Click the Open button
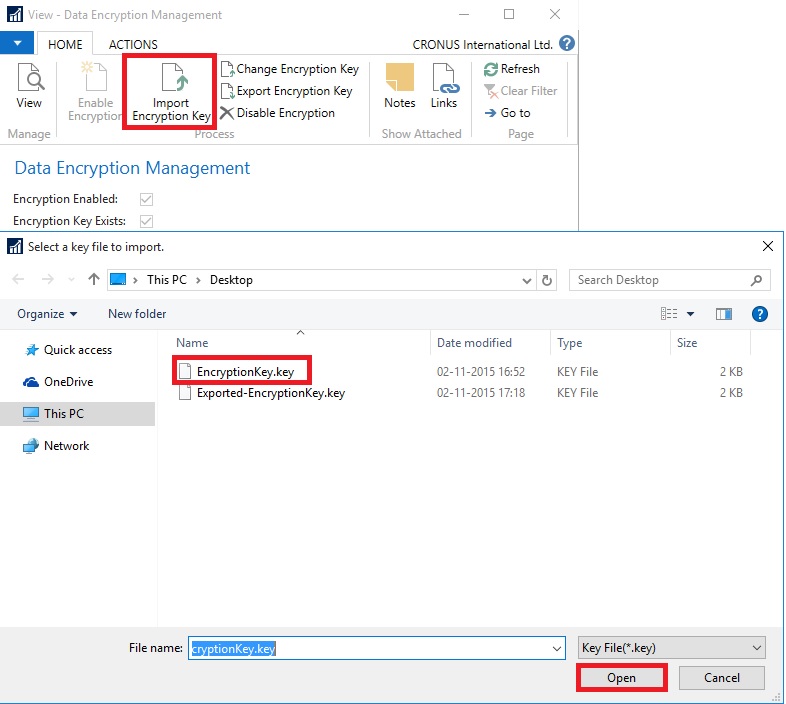The height and width of the screenshot is (704, 786). (x=621, y=677)
